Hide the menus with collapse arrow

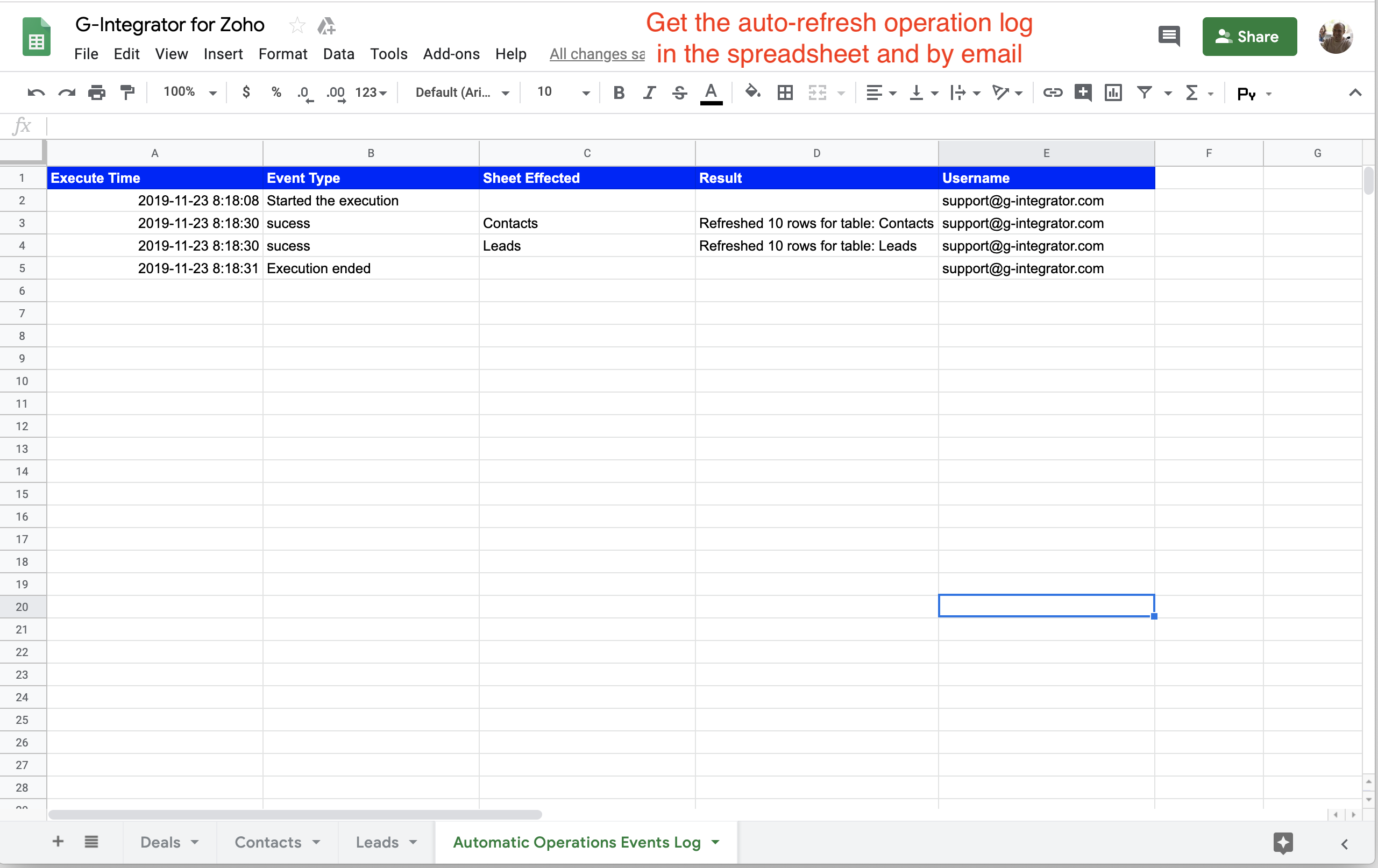tap(1354, 92)
